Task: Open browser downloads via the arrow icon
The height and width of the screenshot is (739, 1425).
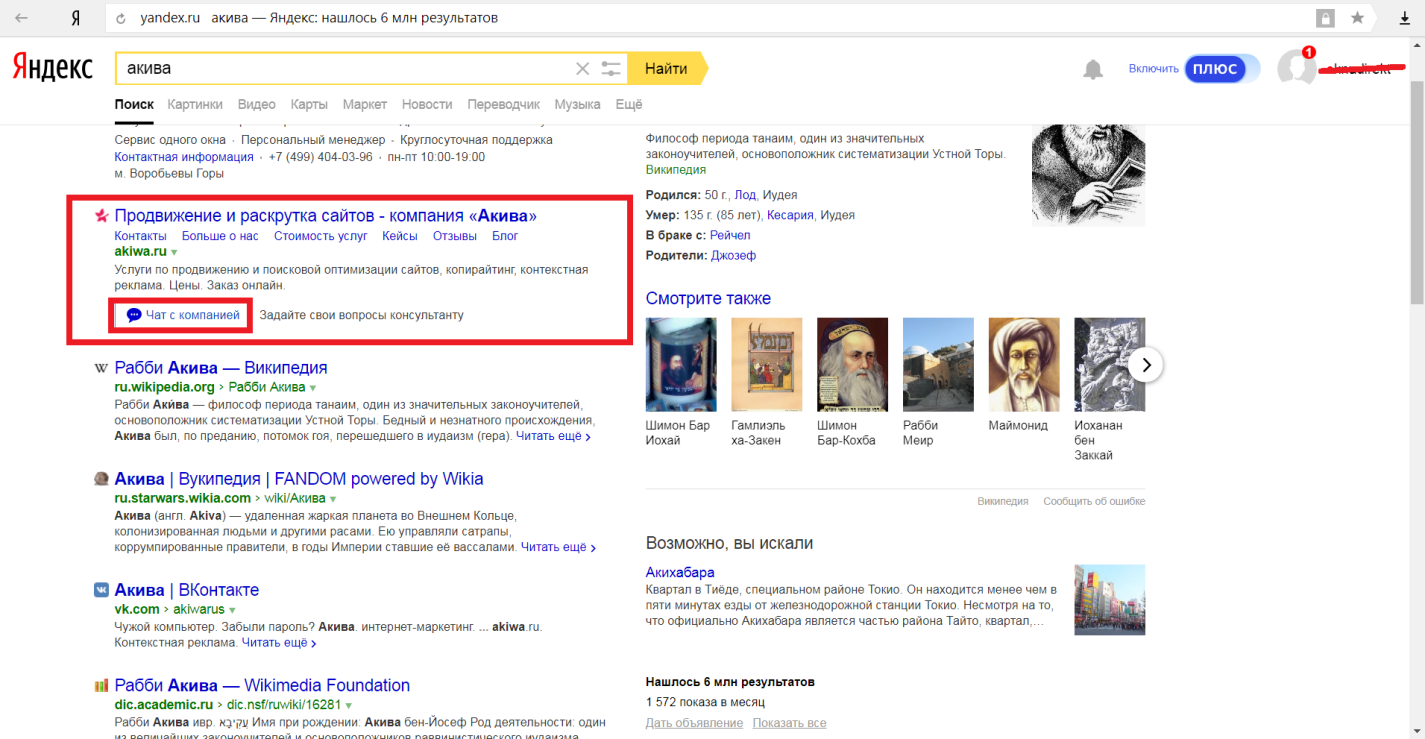Action: coord(1404,18)
